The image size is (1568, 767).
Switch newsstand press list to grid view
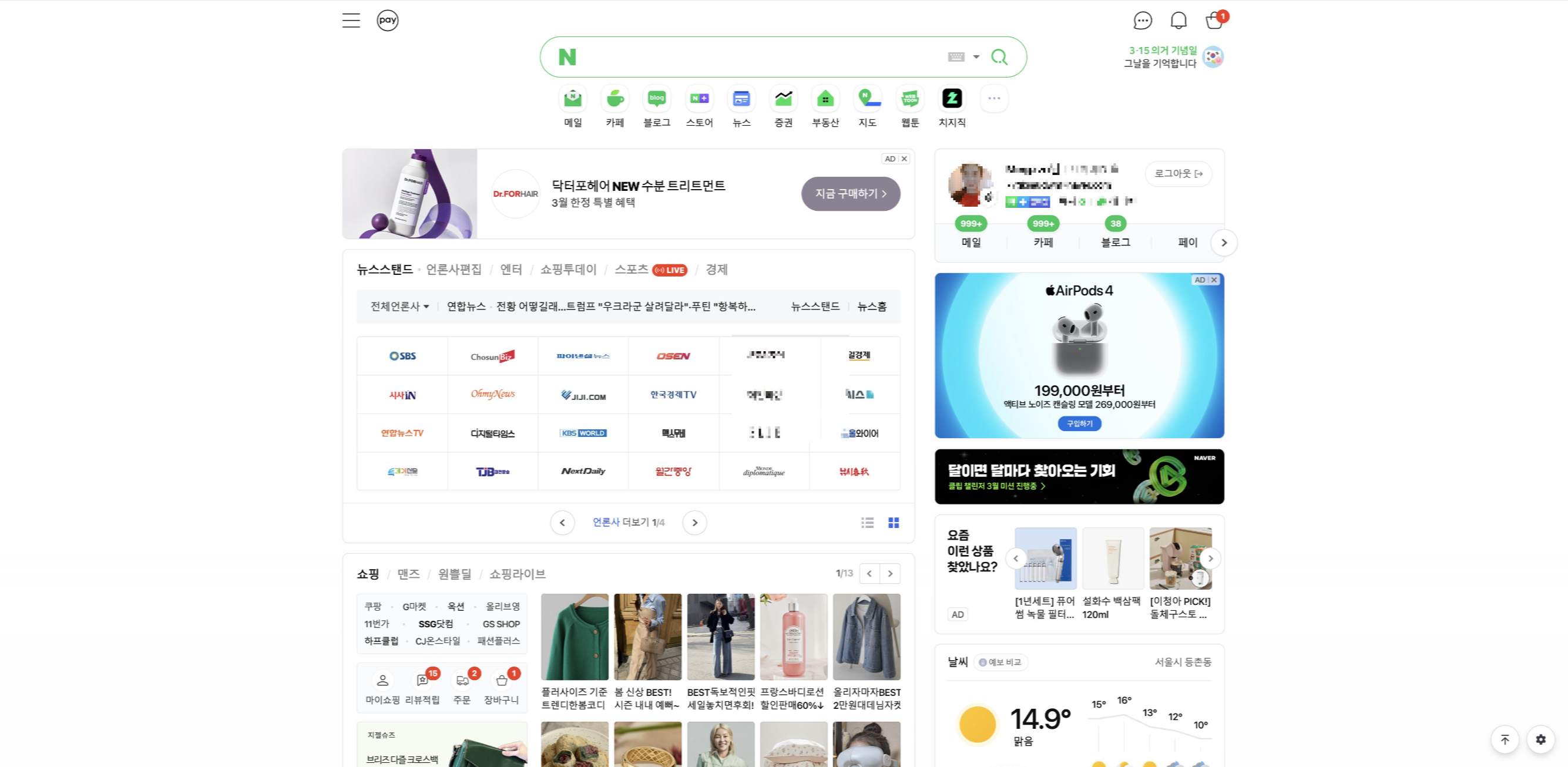pos(893,522)
